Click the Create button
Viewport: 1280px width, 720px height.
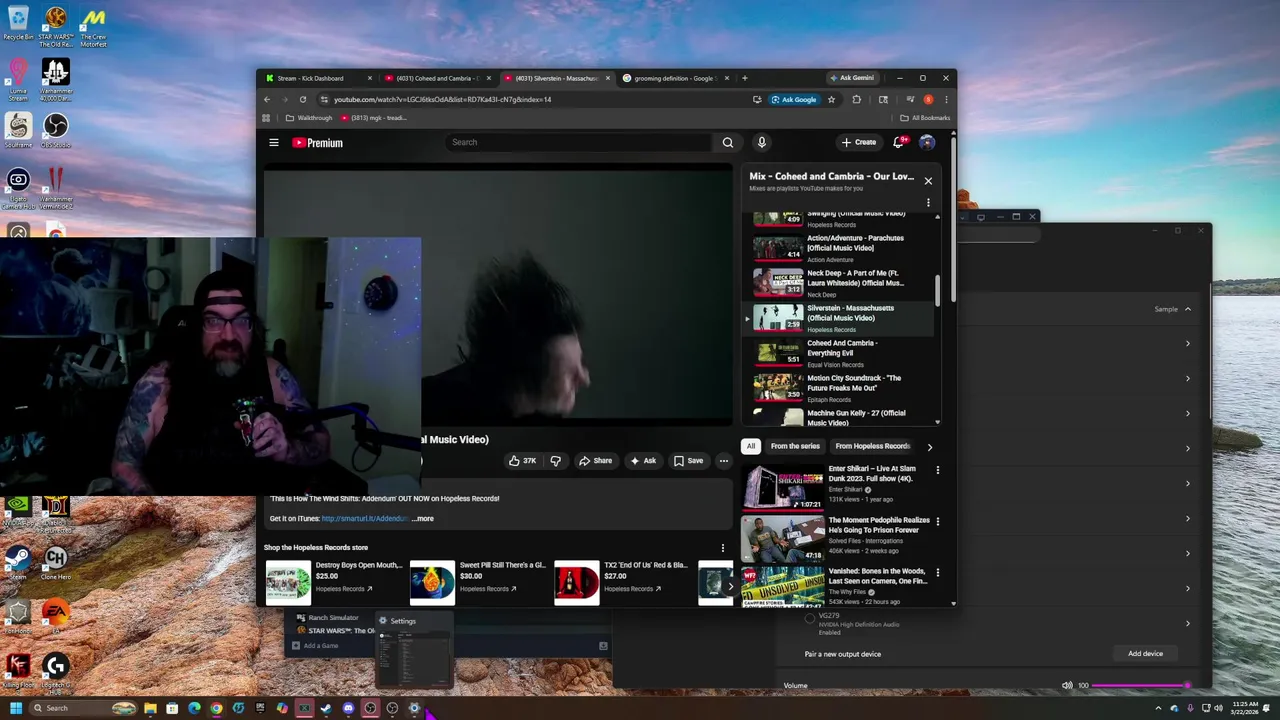pyautogui.click(x=859, y=142)
